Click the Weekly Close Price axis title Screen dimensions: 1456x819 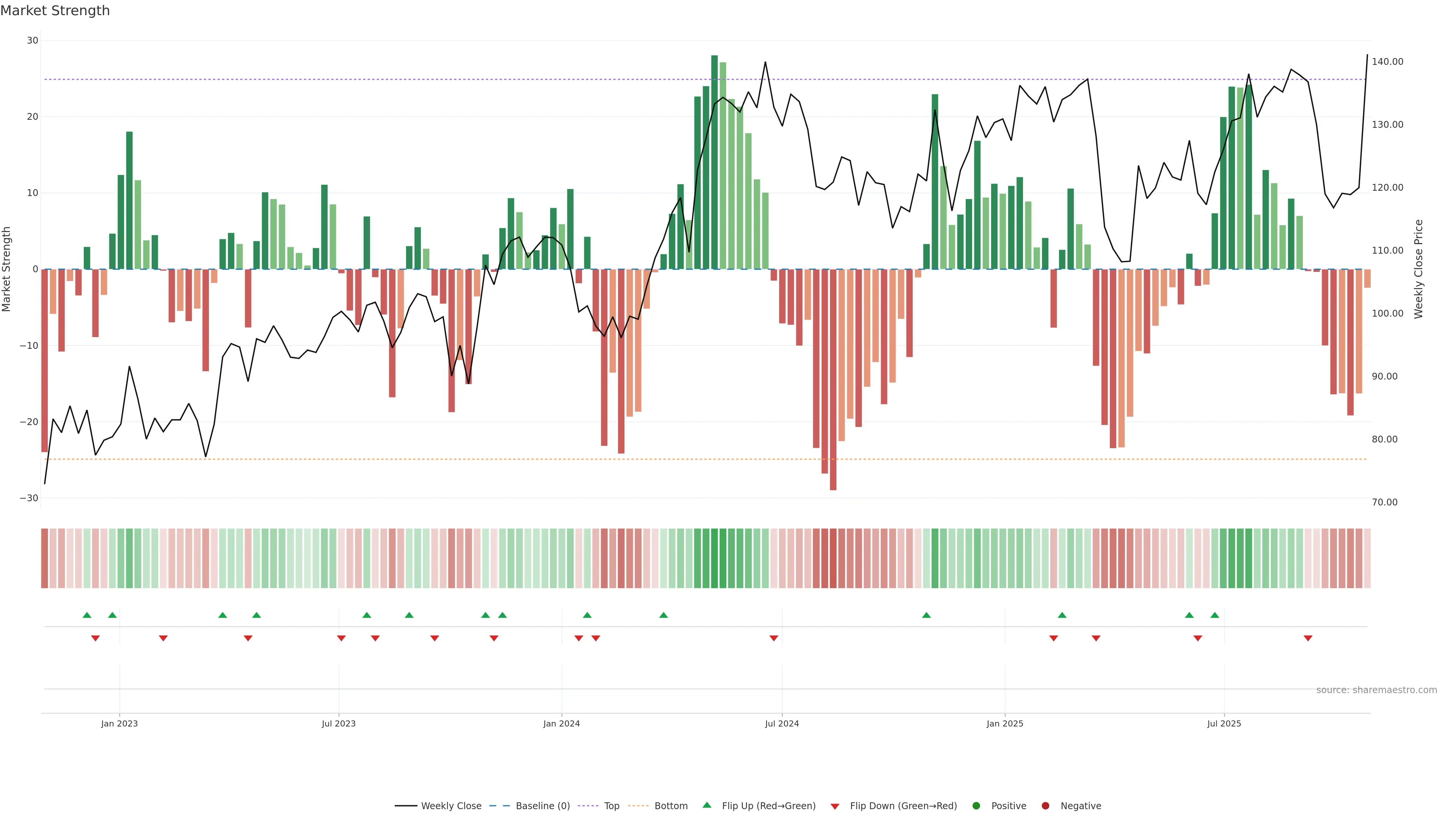[1419, 269]
